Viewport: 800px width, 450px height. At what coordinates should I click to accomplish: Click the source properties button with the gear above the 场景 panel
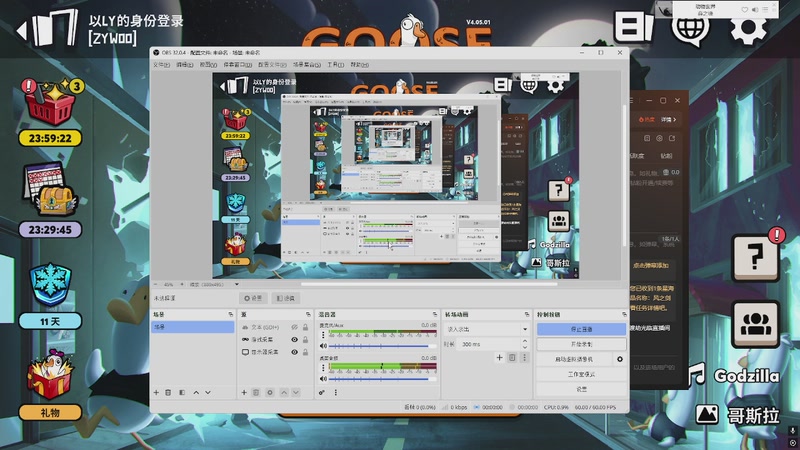pos(253,298)
